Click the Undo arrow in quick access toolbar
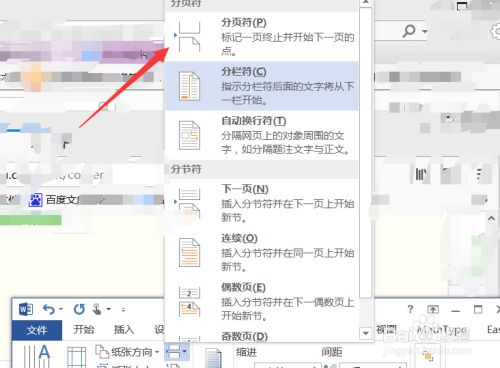 [x=49, y=310]
